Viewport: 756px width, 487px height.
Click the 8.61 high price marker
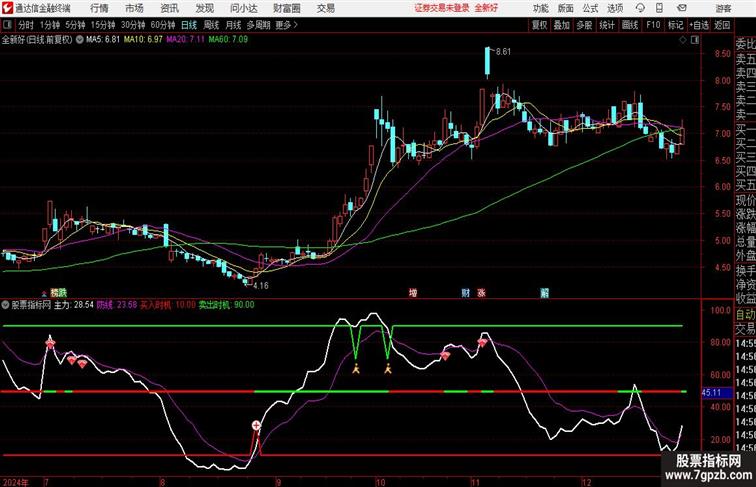coord(503,52)
